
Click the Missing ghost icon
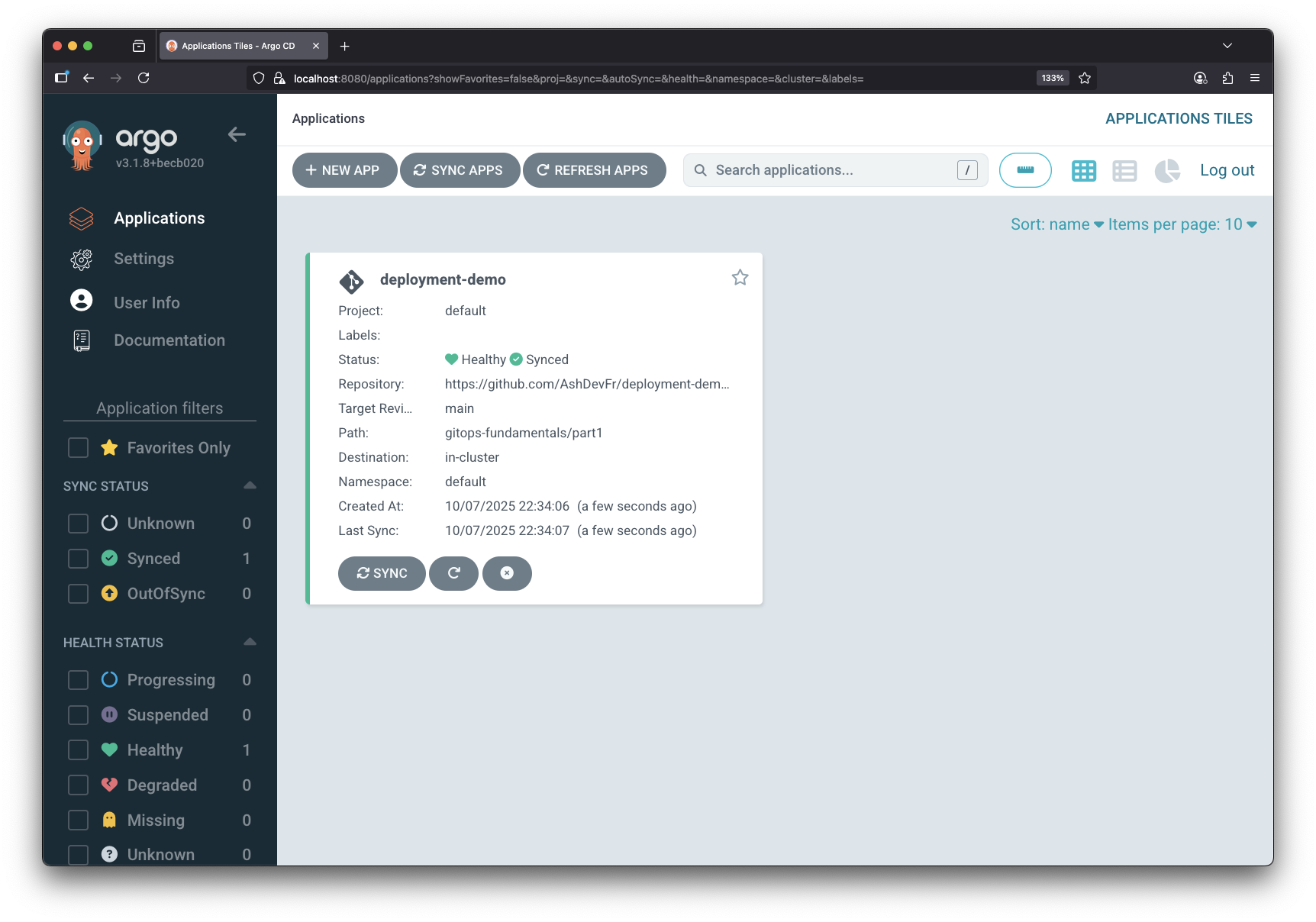[109, 820]
